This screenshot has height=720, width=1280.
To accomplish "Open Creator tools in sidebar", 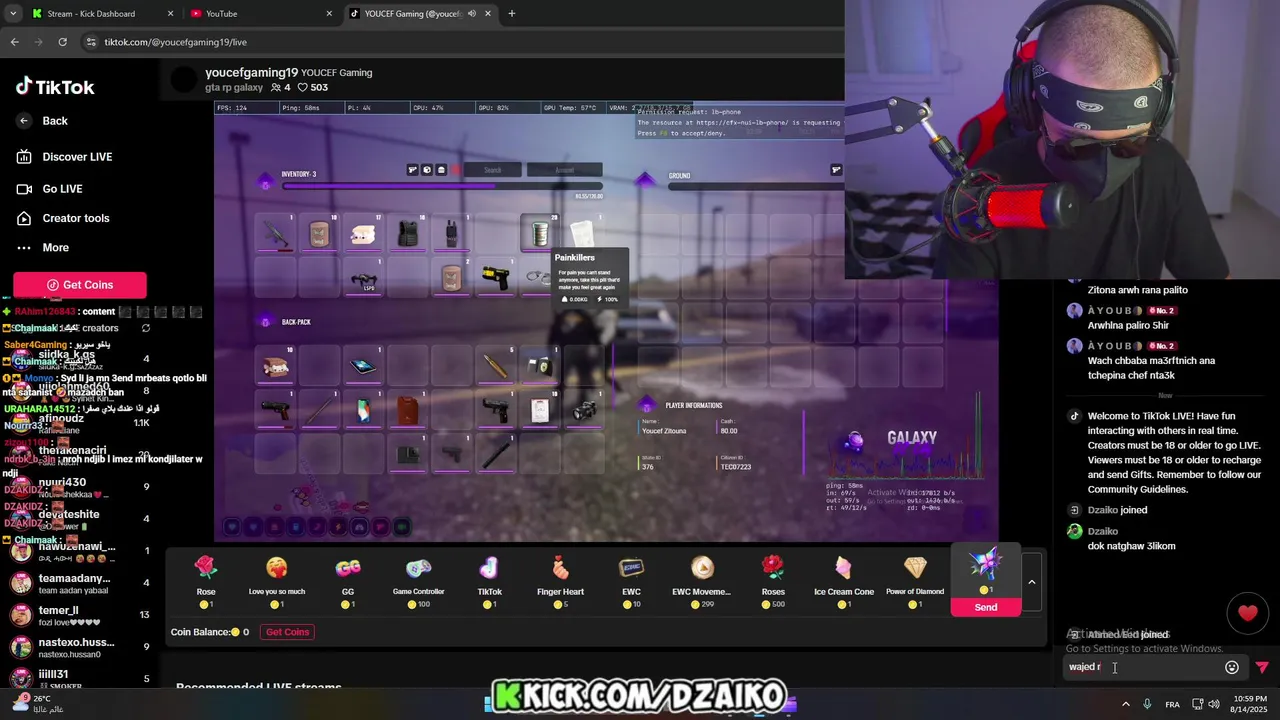I will pos(63,218).
